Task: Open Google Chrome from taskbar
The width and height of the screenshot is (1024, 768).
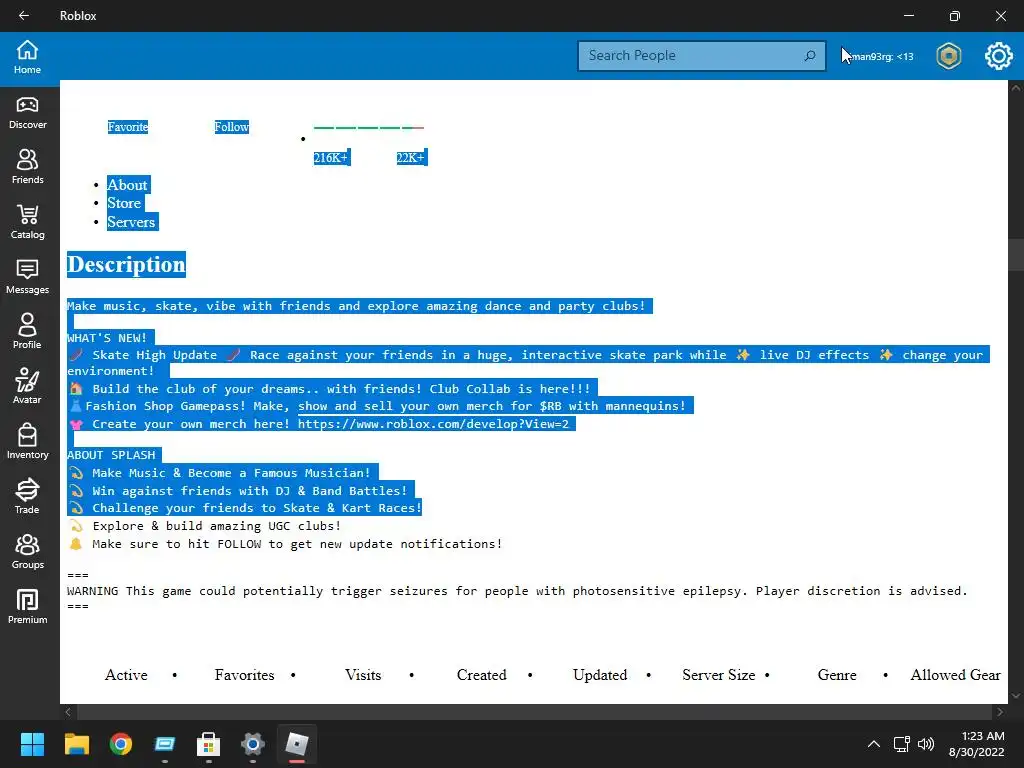Action: (x=121, y=744)
